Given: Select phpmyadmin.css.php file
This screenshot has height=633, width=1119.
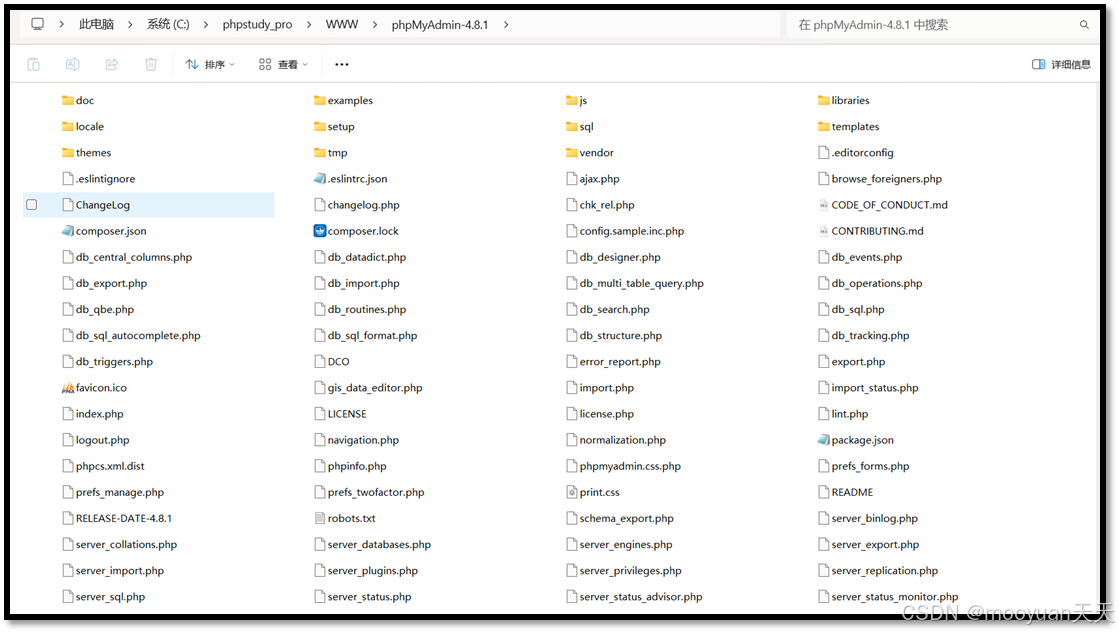Looking at the screenshot, I should pos(624,466).
